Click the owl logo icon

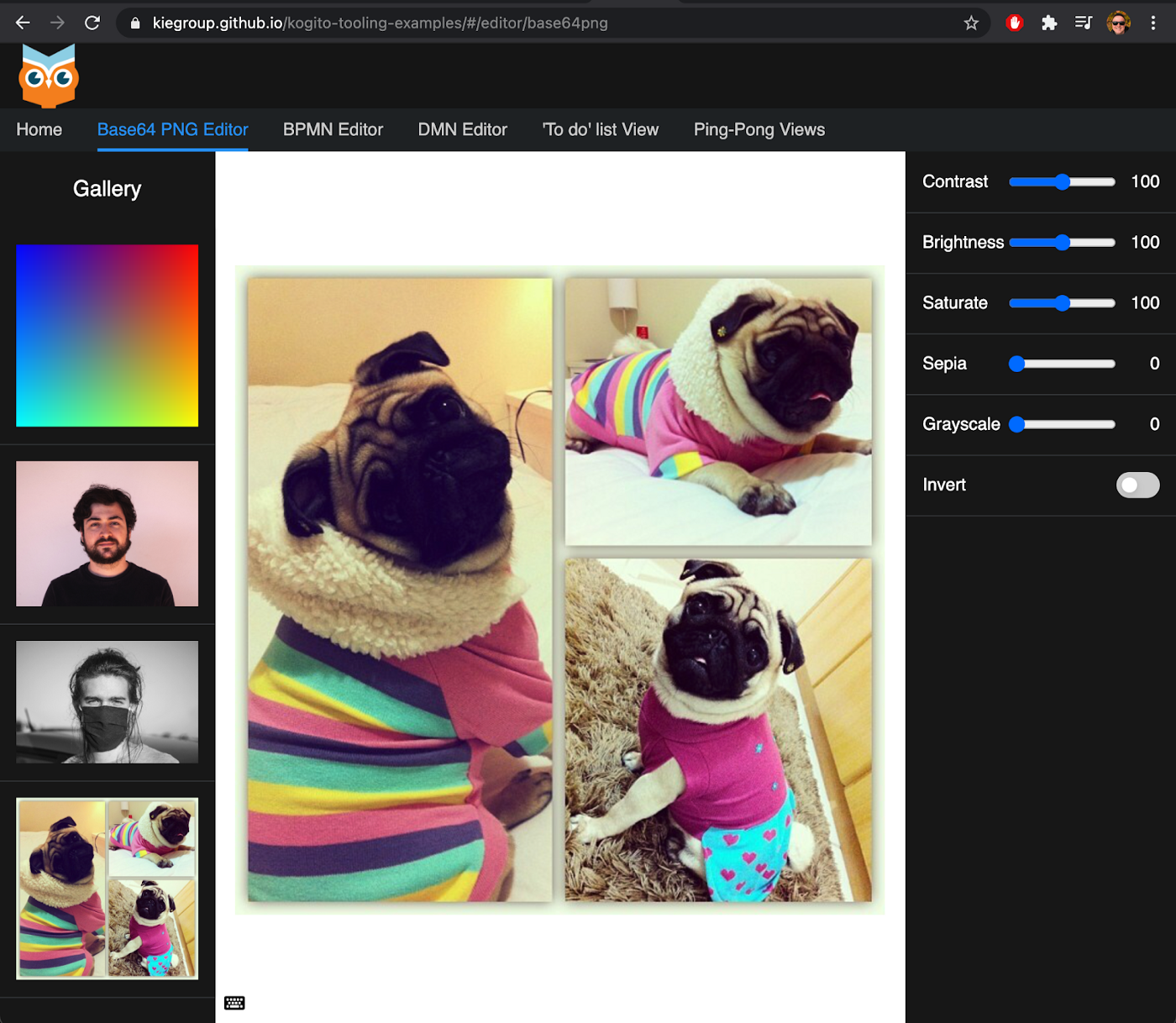point(49,76)
